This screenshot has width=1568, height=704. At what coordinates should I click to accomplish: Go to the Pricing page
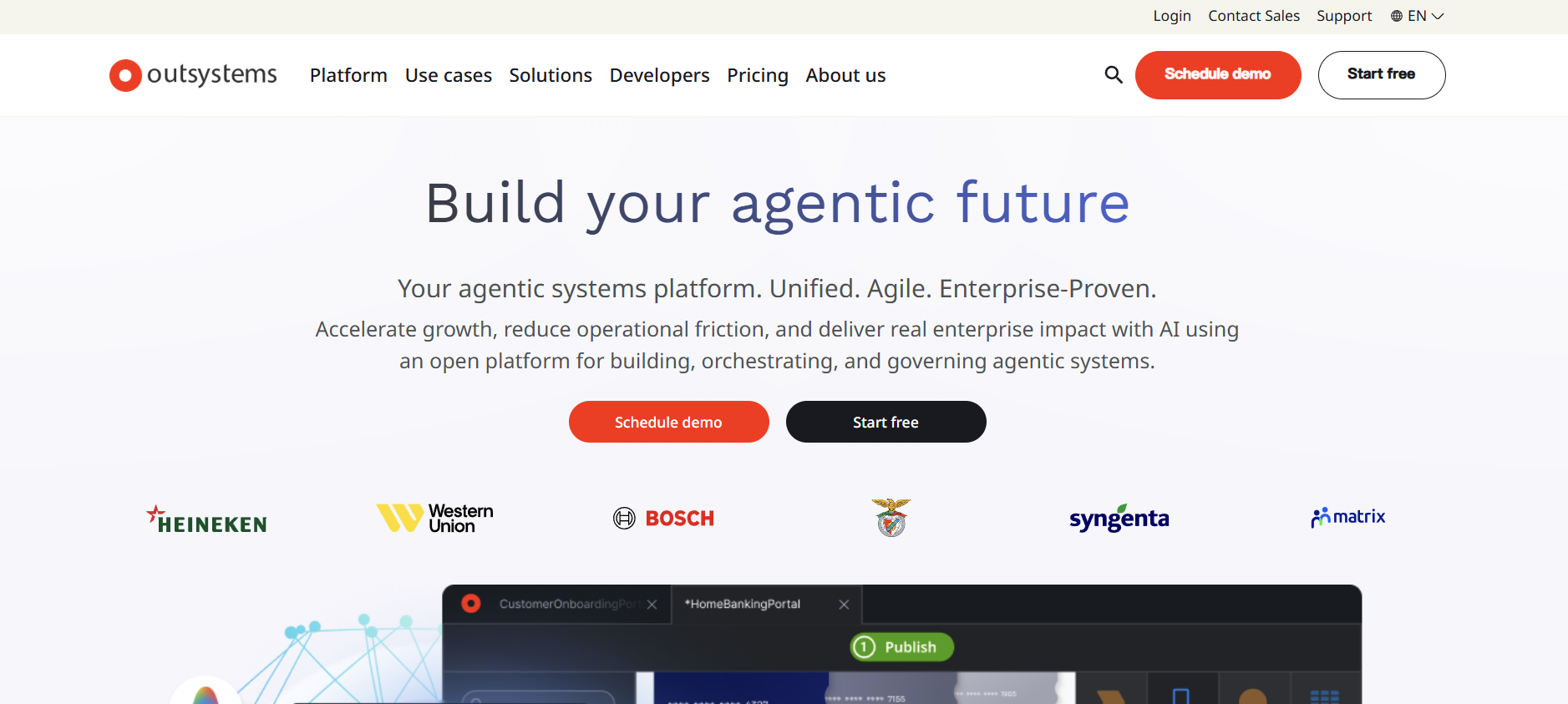(758, 75)
